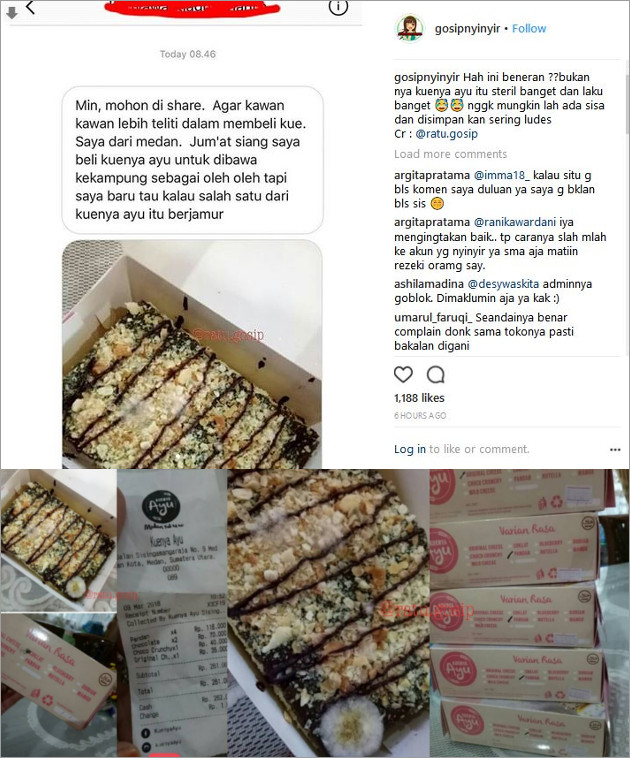Click the 1,188 likes count
The image size is (630, 758).
click(x=419, y=398)
